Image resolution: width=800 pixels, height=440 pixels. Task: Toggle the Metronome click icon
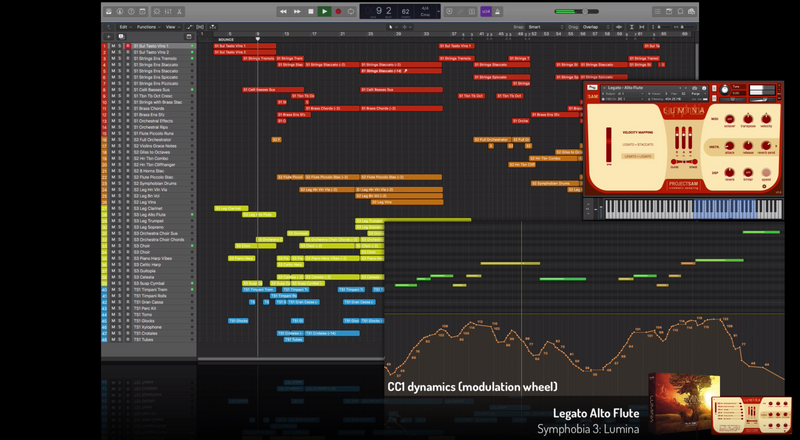tap(497, 11)
